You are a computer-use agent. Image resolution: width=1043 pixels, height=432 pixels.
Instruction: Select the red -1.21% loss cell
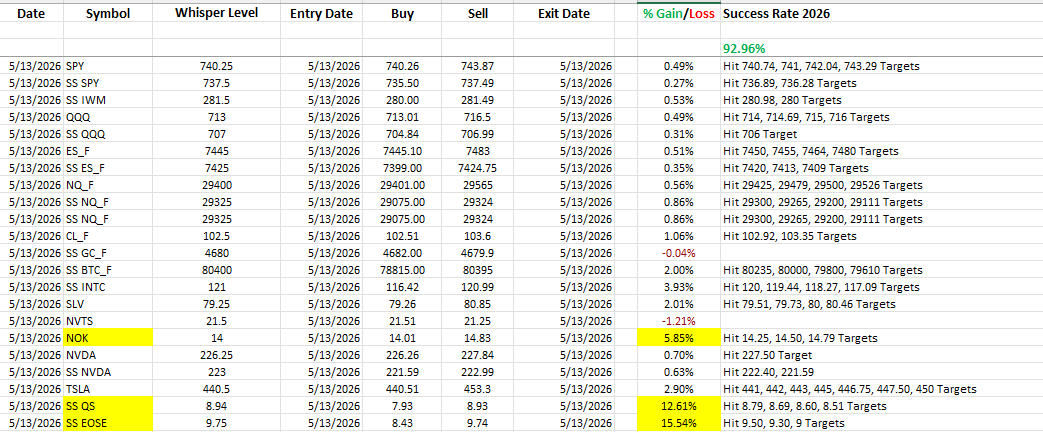click(x=678, y=321)
